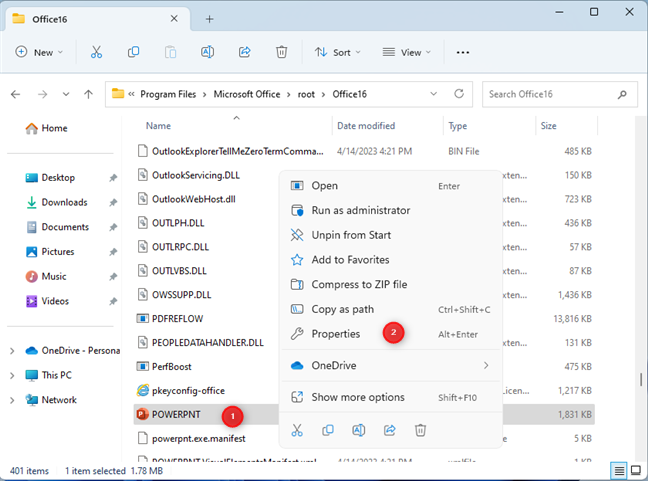The width and height of the screenshot is (648, 481).
Task: Click the Cut icon in the toolbar
Action: (x=96, y=52)
